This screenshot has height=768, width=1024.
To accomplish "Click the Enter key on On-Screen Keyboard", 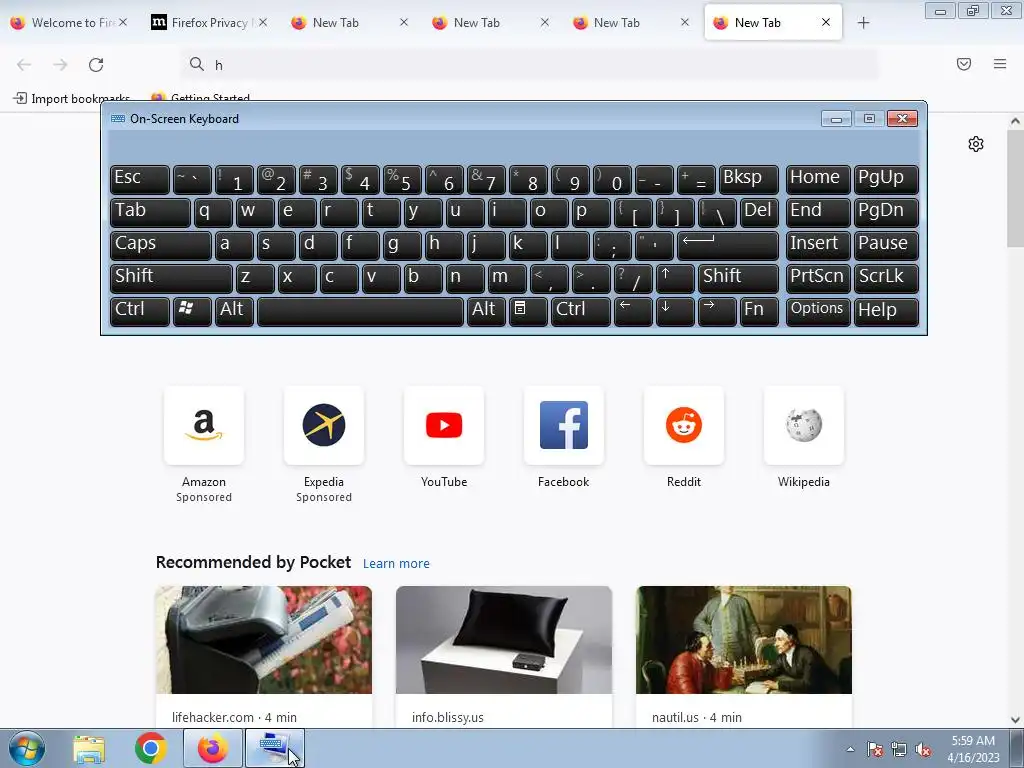I will click(x=728, y=246).
